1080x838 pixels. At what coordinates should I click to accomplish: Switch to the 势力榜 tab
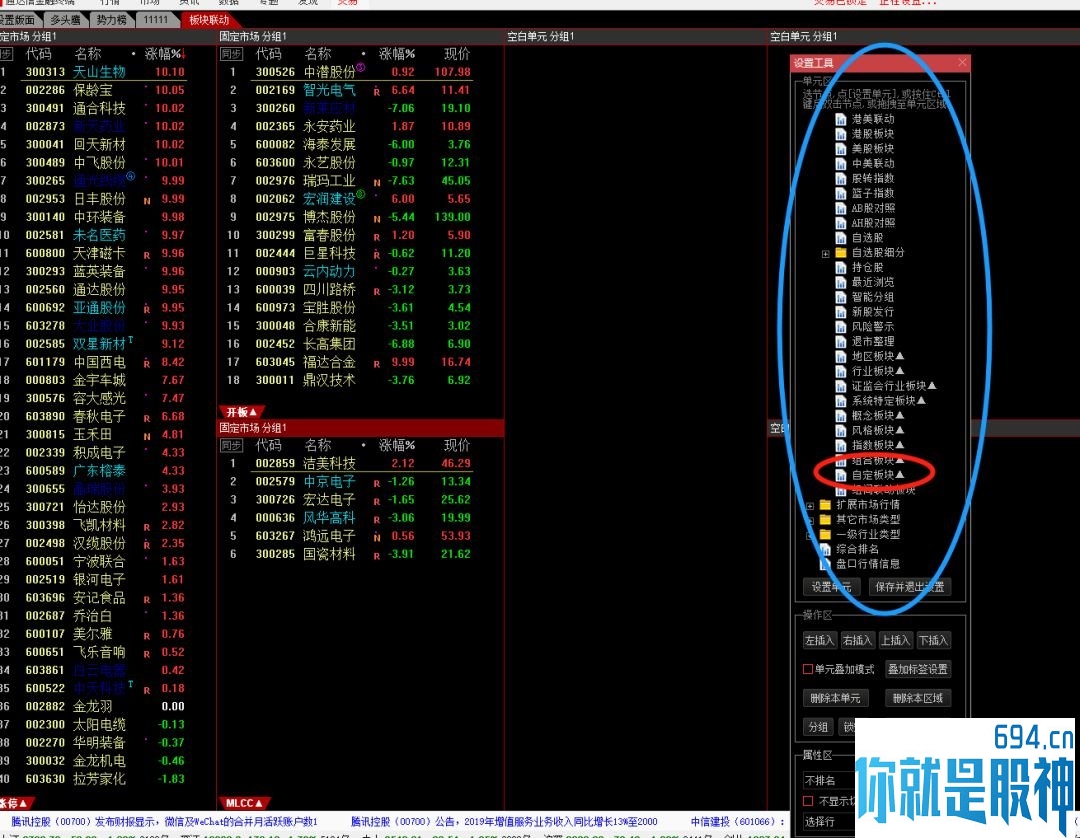[111, 19]
